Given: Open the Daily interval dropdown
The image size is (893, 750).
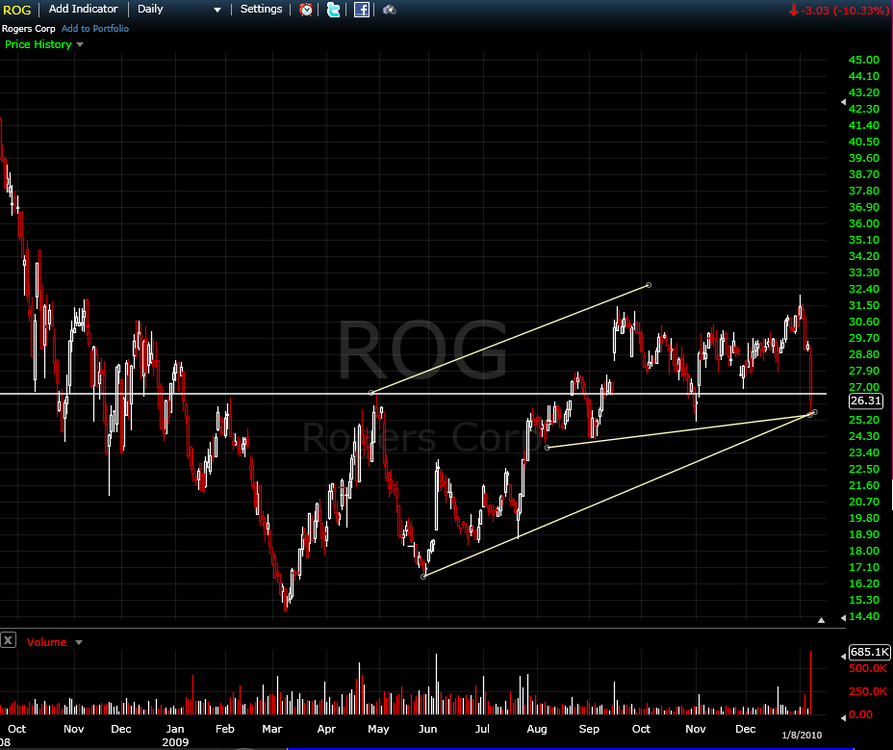Looking at the screenshot, I should tap(179, 9).
